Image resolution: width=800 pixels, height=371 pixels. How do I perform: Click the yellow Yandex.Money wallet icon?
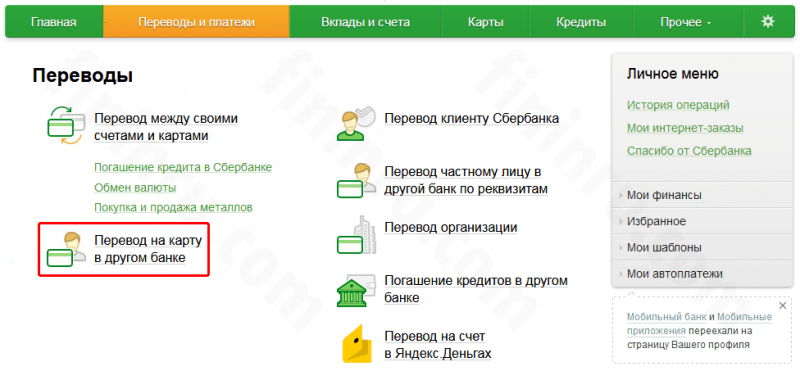click(x=356, y=343)
